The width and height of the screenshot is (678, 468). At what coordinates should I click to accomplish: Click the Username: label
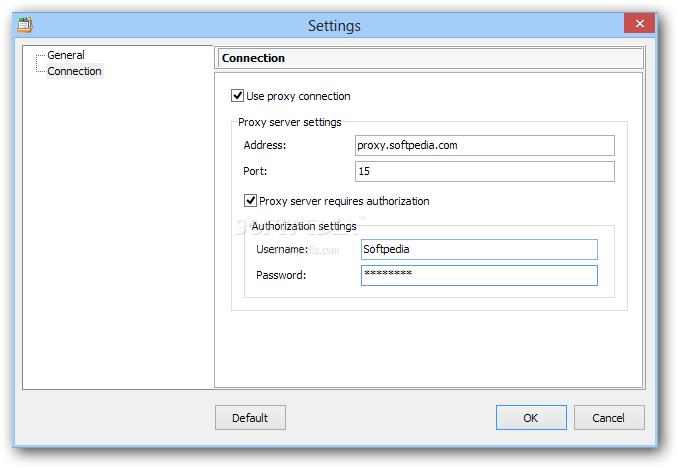[282, 250]
